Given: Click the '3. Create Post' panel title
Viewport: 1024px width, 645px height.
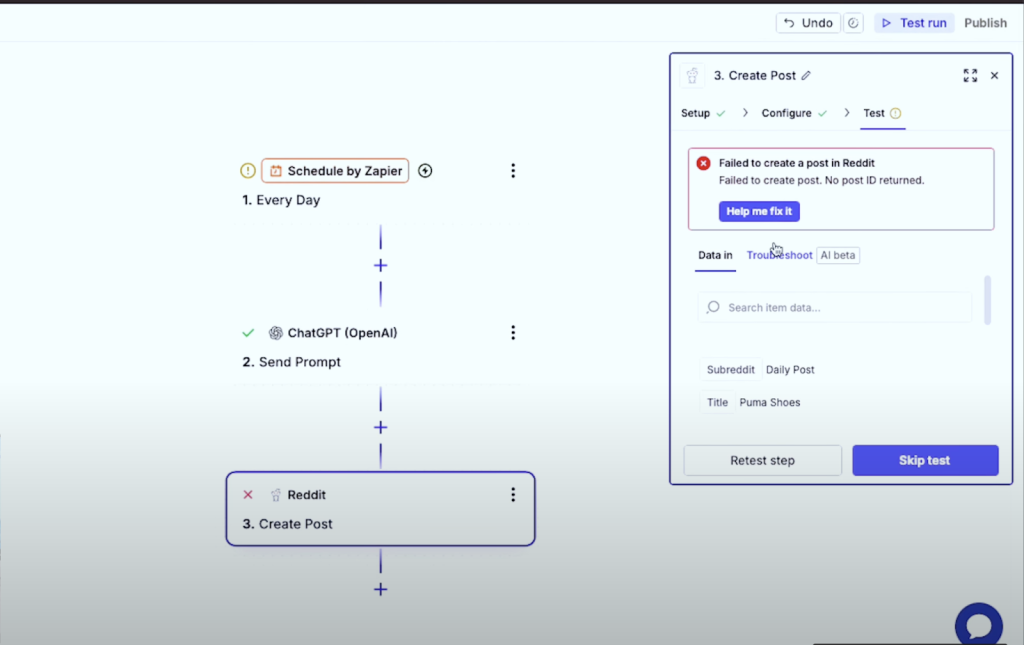Looking at the screenshot, I should pyautogui.click(x=754, y=76).
